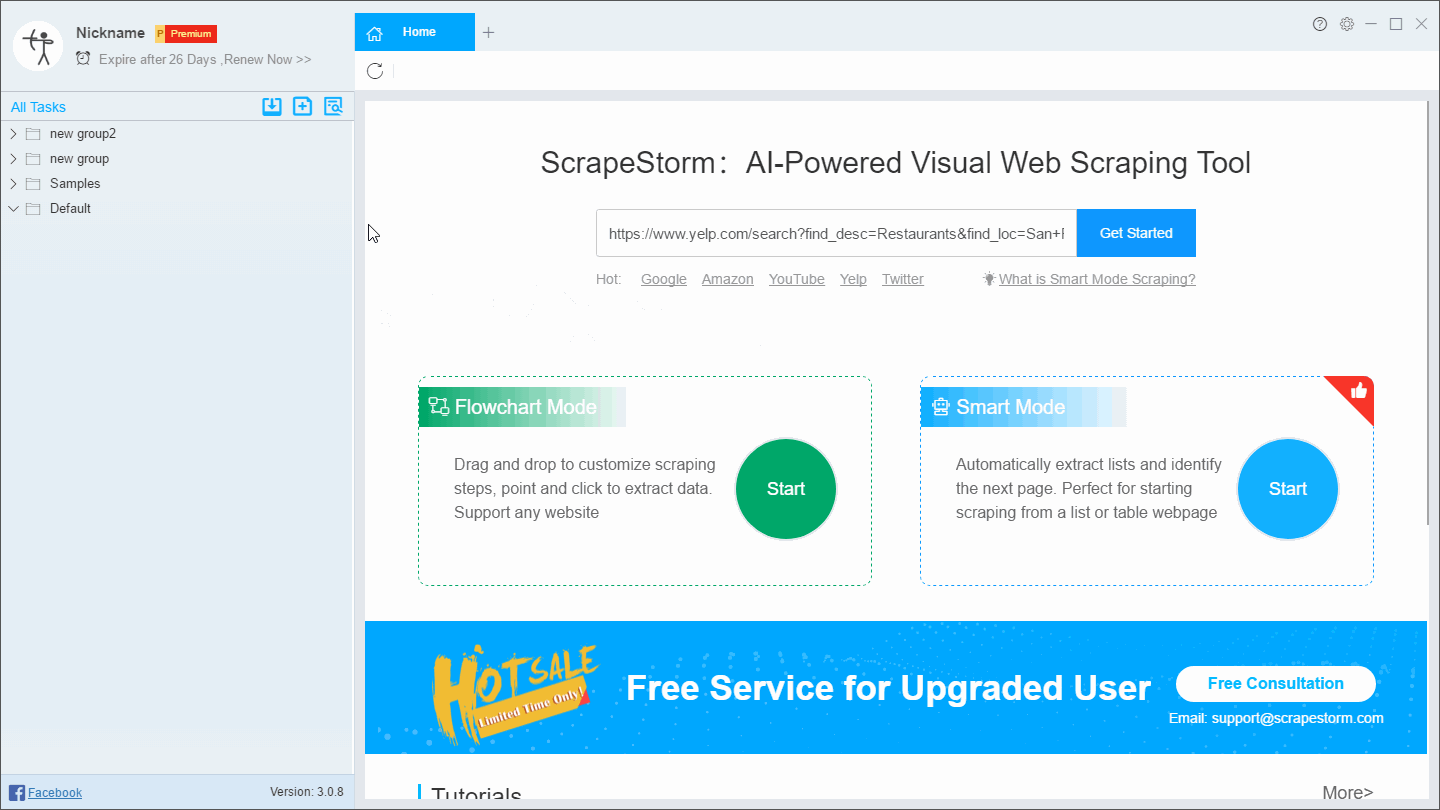Image resolution: width=1440 pixels, height=810 pixels.
Task: Click the alarm clock expiry icon
Action: click(x=83, y=59)
